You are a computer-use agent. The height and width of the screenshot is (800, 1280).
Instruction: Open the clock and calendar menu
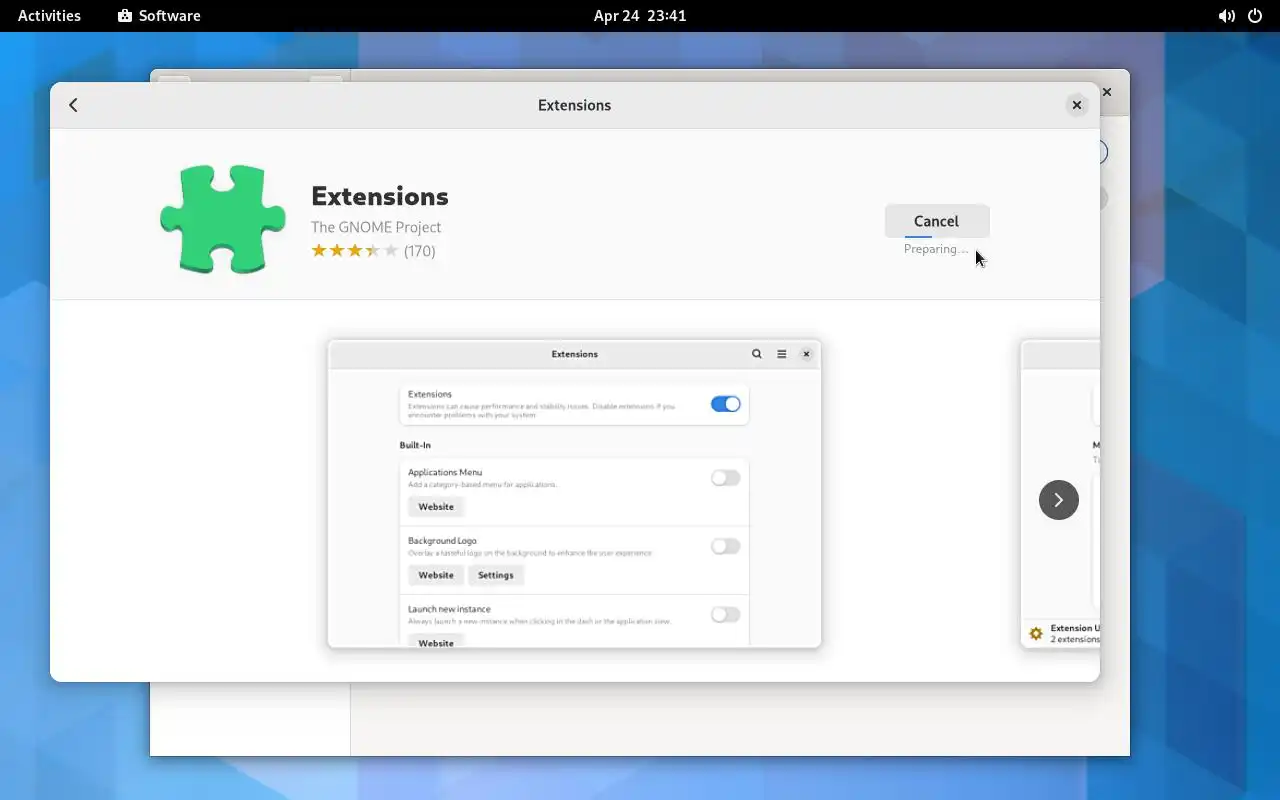(x=640, y=16)
